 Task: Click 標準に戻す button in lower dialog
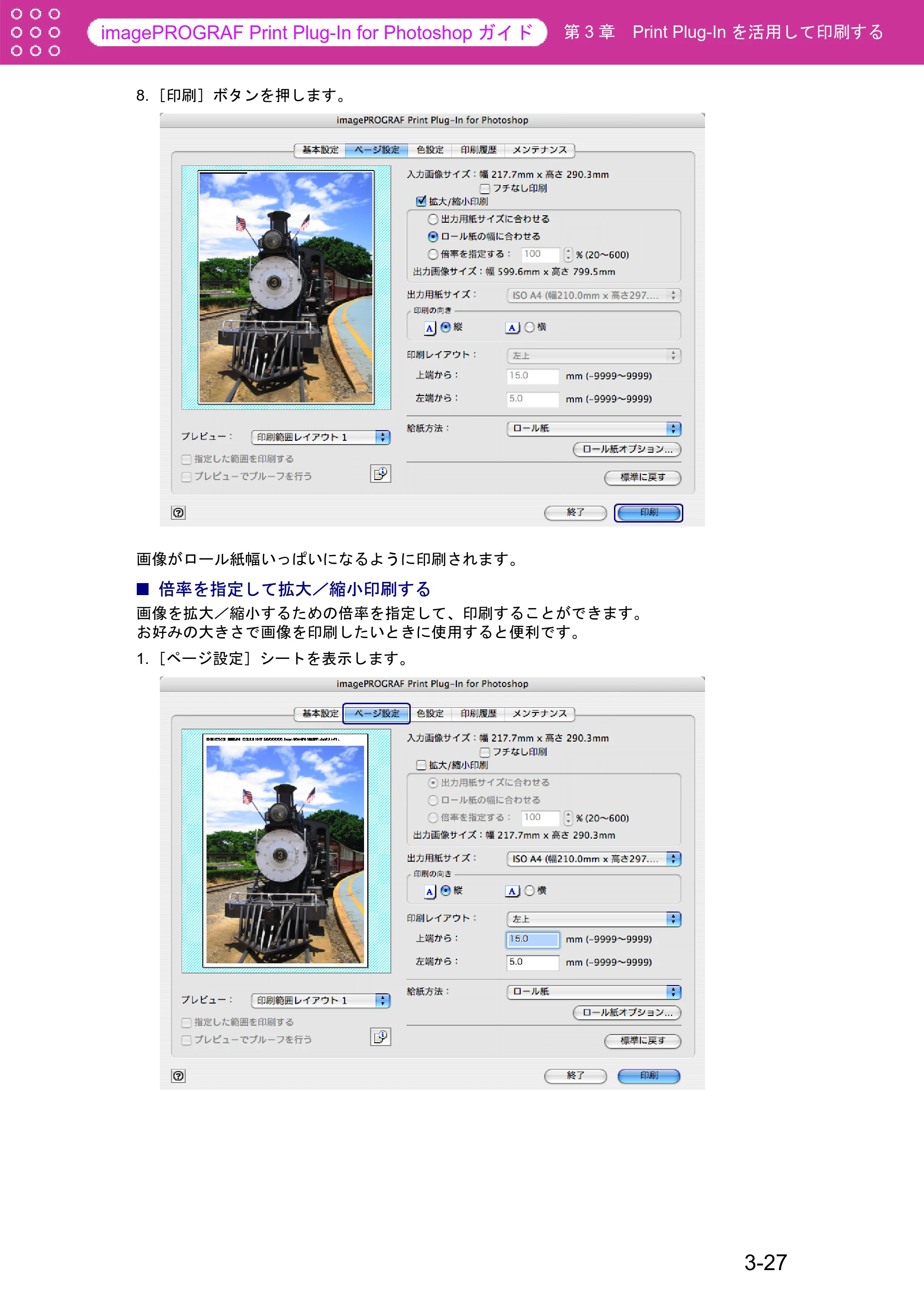[x=643, y=1041]
